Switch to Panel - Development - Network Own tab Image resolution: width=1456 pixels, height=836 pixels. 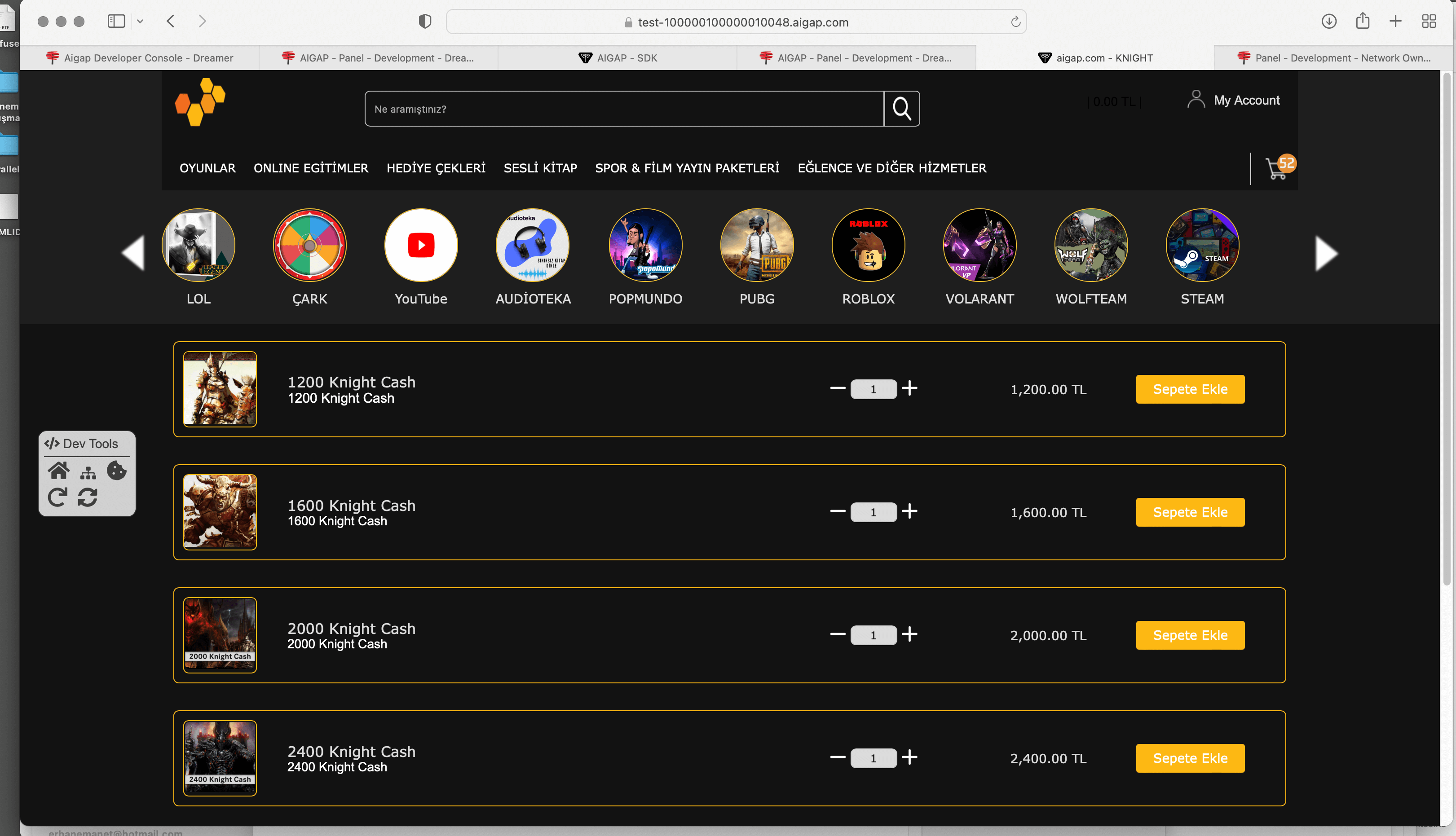click(1334, 57)
